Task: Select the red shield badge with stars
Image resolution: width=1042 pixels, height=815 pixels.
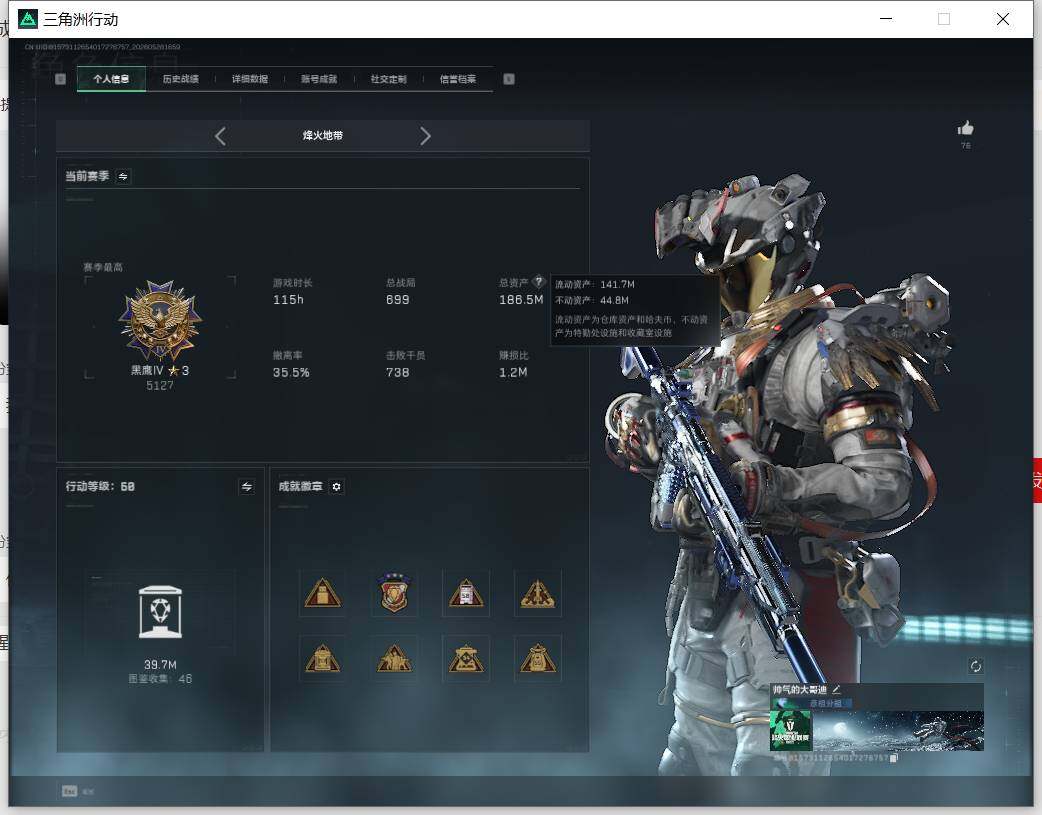Action: (394, 593)
